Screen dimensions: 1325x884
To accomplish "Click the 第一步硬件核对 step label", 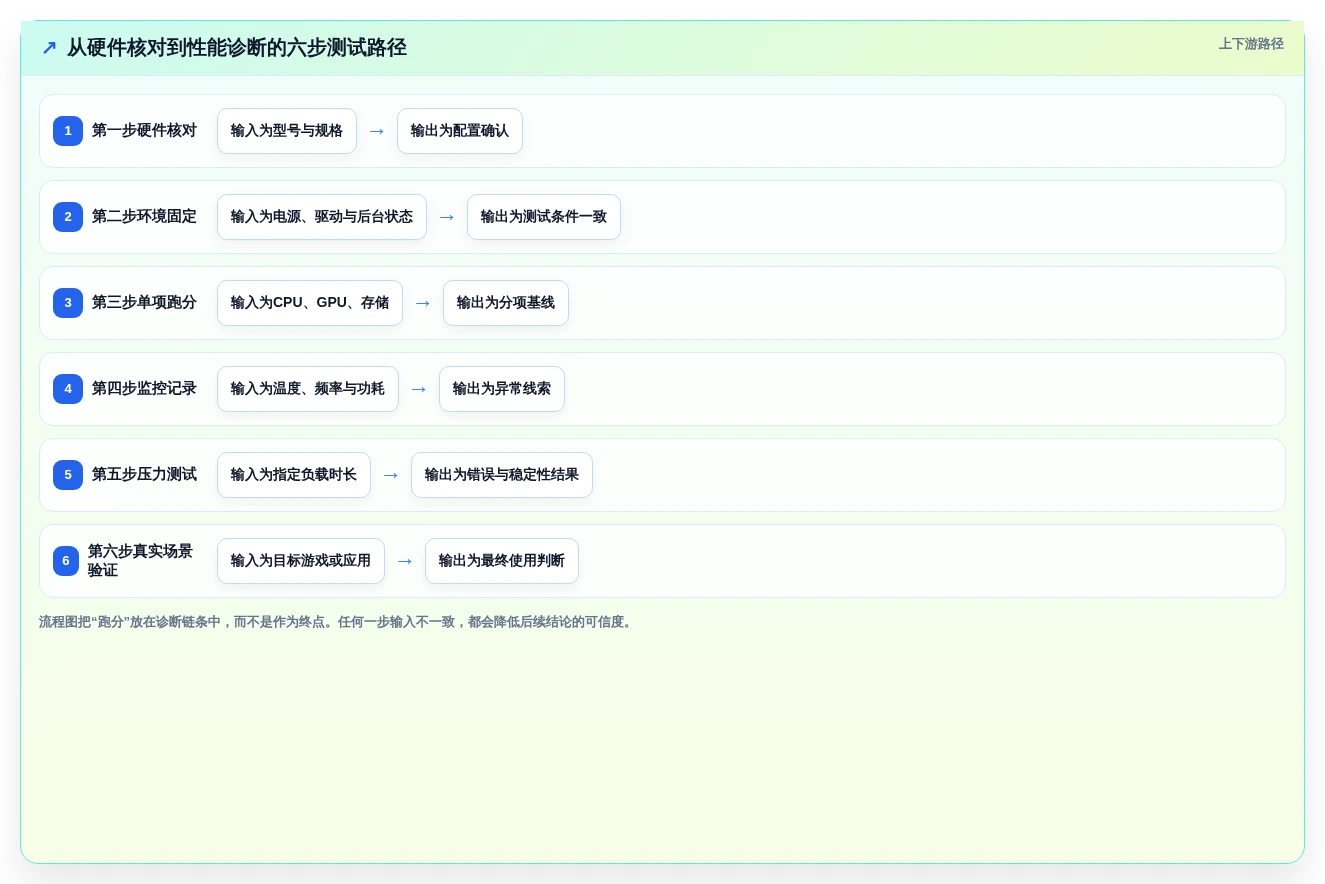I will point(144,131).
